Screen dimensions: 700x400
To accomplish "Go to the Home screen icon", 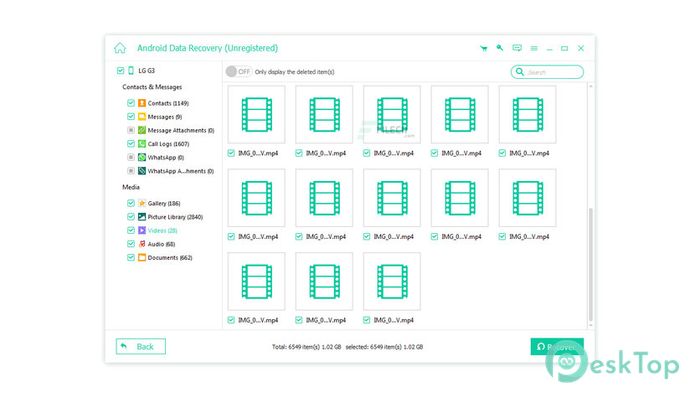I will click(x=120, y=48).
